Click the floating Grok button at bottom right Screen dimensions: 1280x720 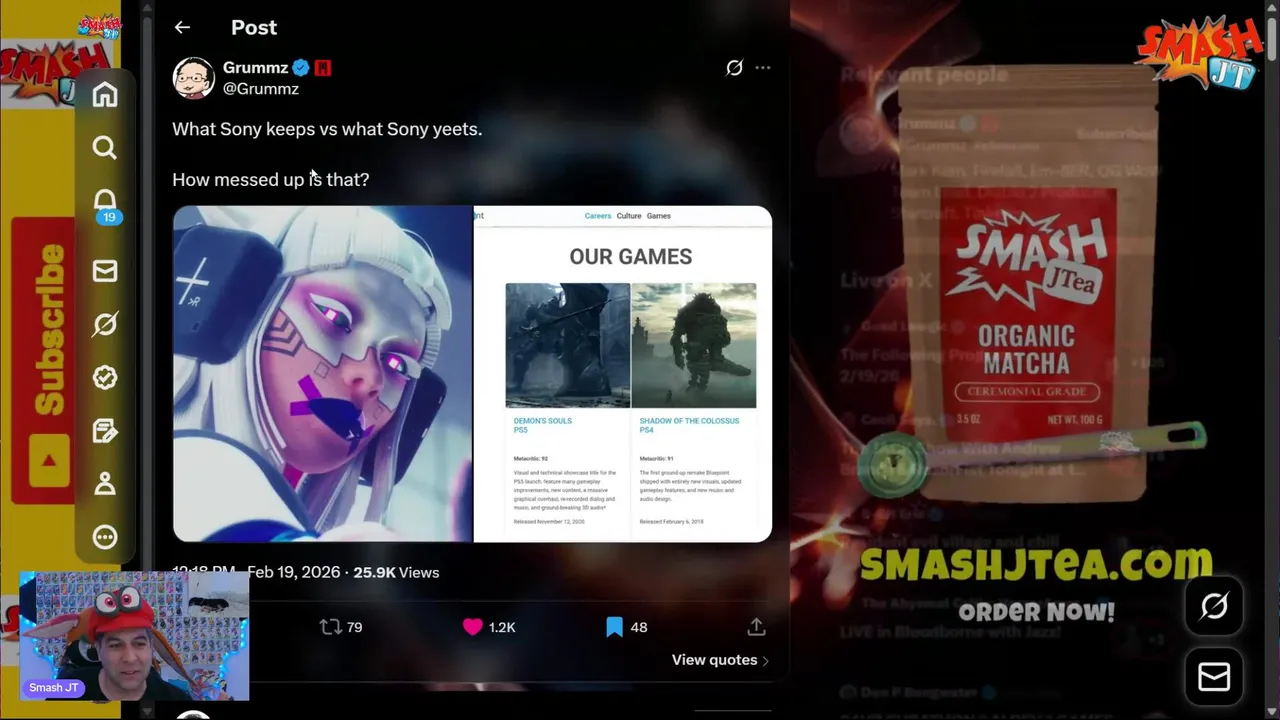[1214, 605]
